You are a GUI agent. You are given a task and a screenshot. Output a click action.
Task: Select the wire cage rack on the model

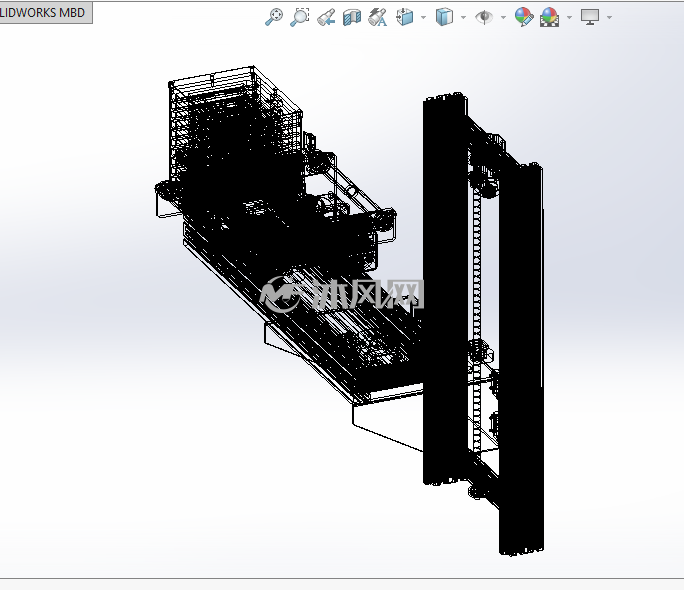(x=236, y=126)
